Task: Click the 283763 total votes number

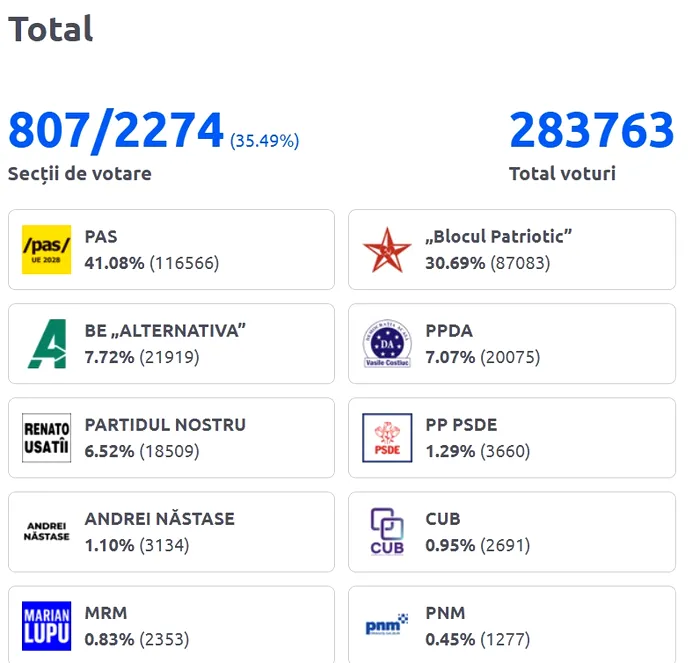Action: [x=592, y=131]
